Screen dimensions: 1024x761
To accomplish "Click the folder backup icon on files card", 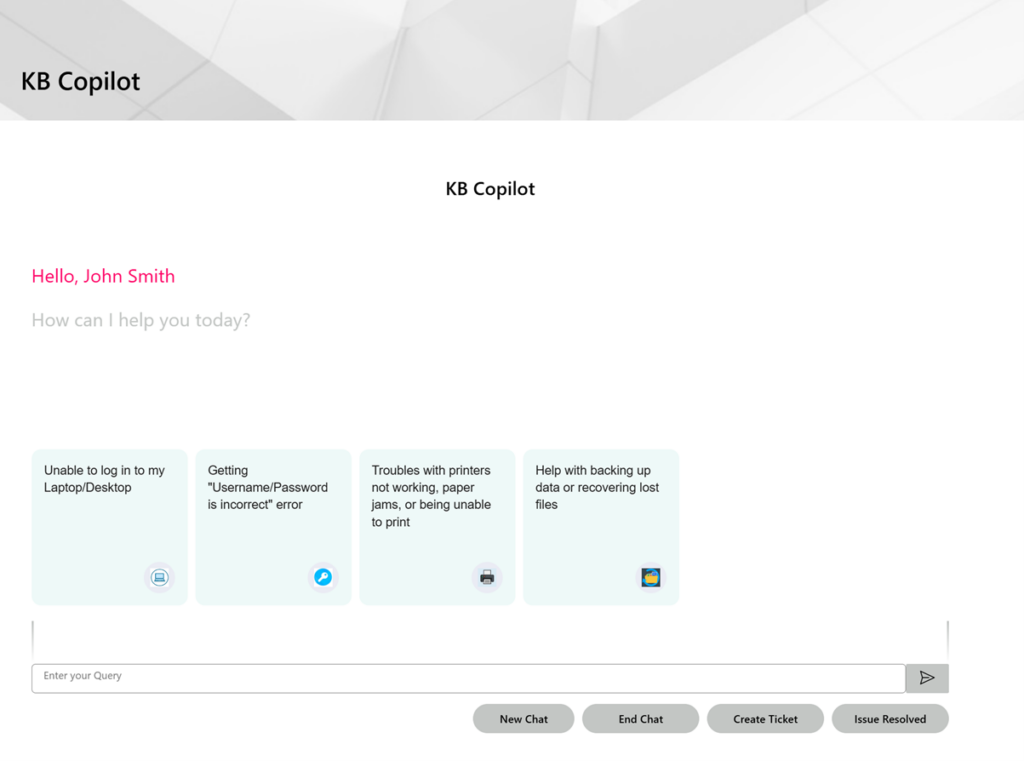I will pyautogui.click(x=650, y=577).
